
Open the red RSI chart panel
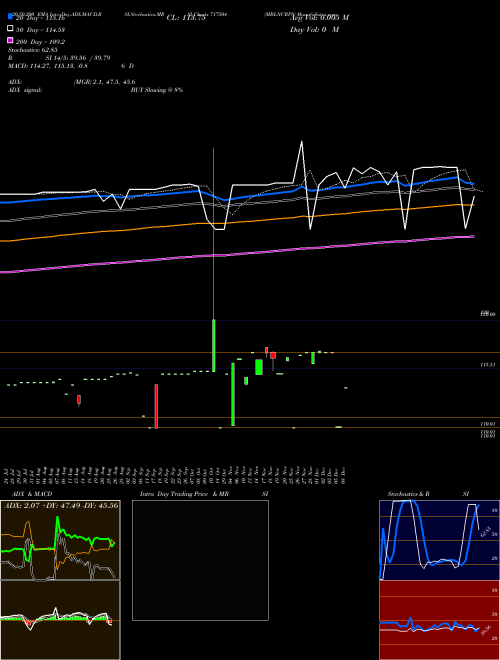pyautogui.click(x=439, y=620)
